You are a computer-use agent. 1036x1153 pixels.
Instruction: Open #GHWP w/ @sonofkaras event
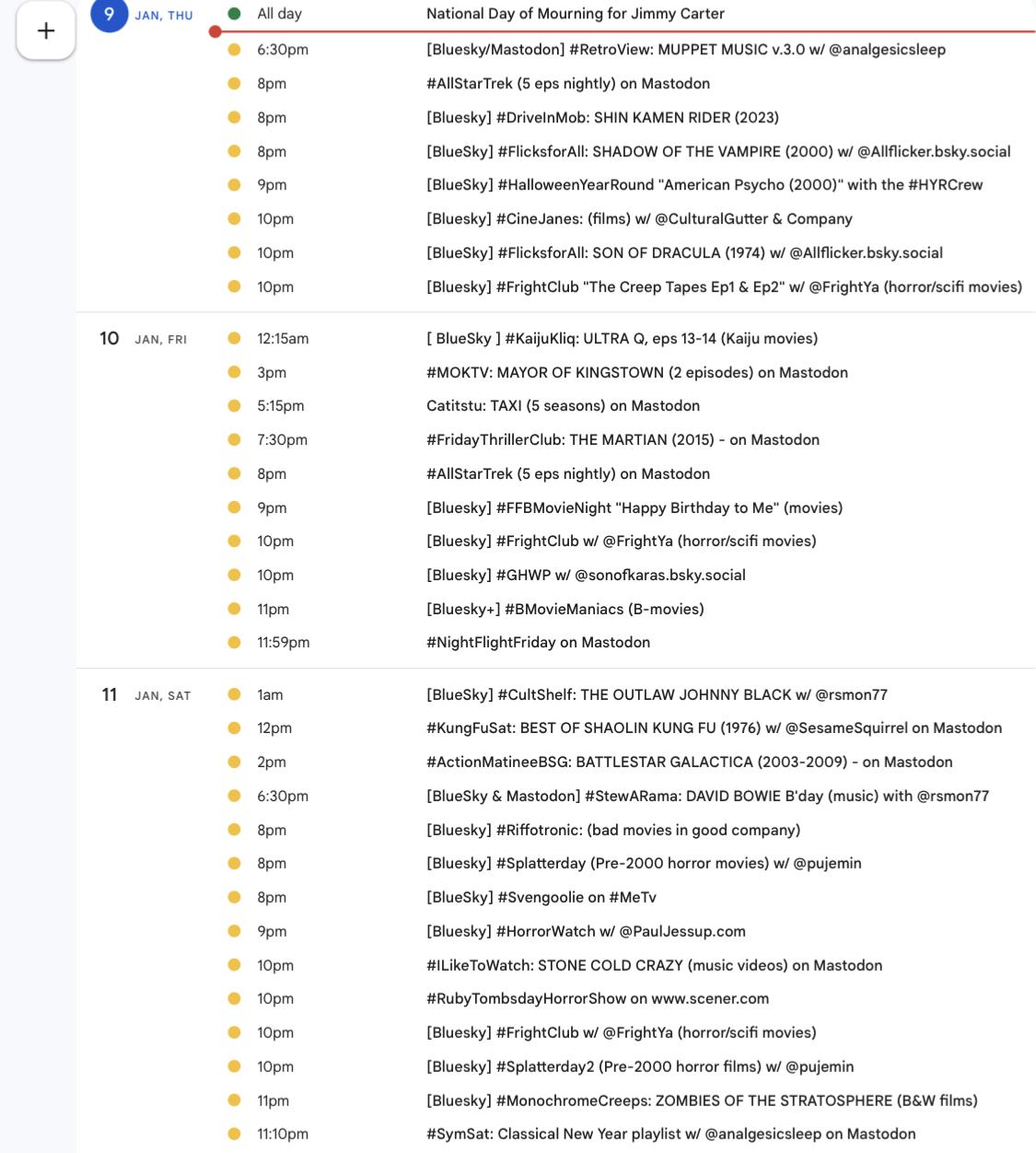tap(586, 576)
